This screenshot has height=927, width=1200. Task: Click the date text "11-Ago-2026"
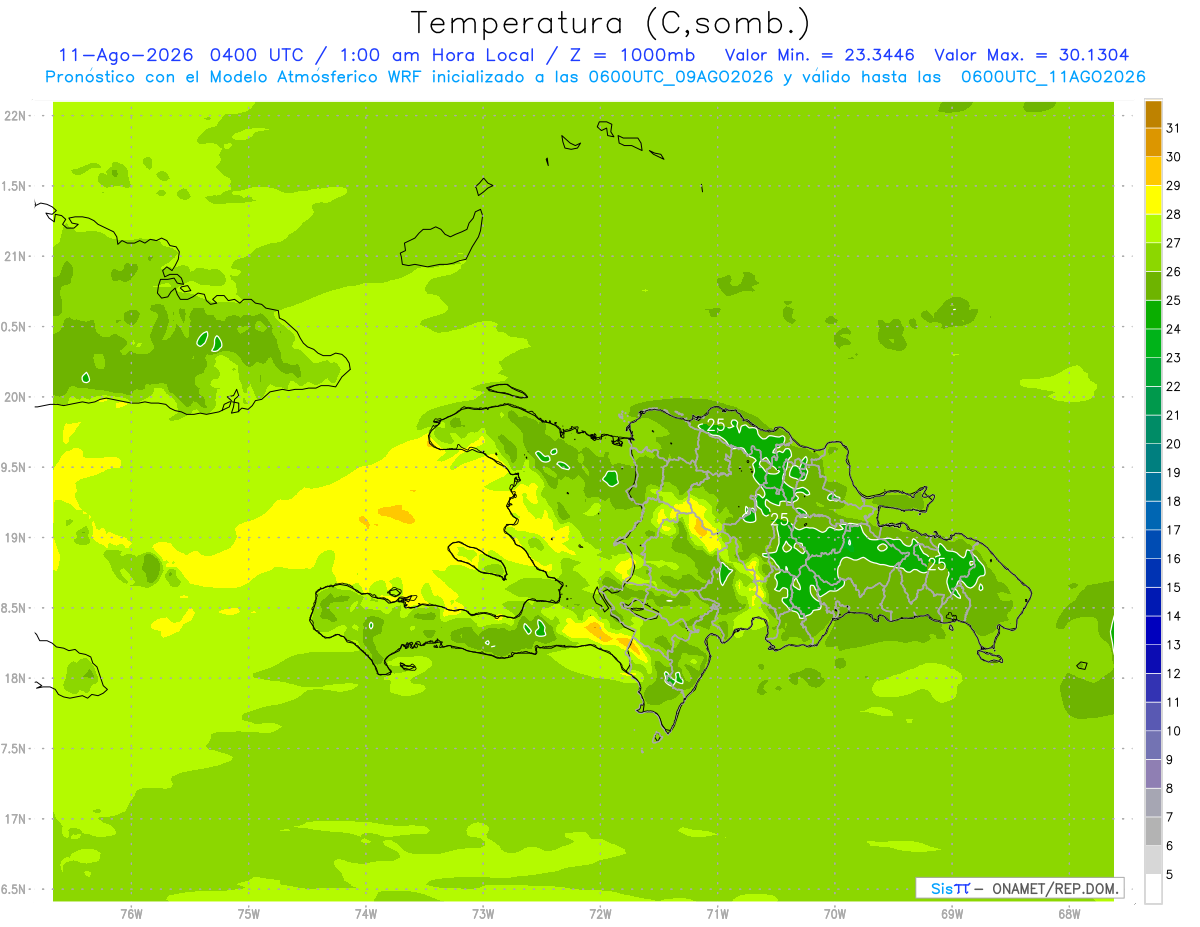(x=125, y=55)
